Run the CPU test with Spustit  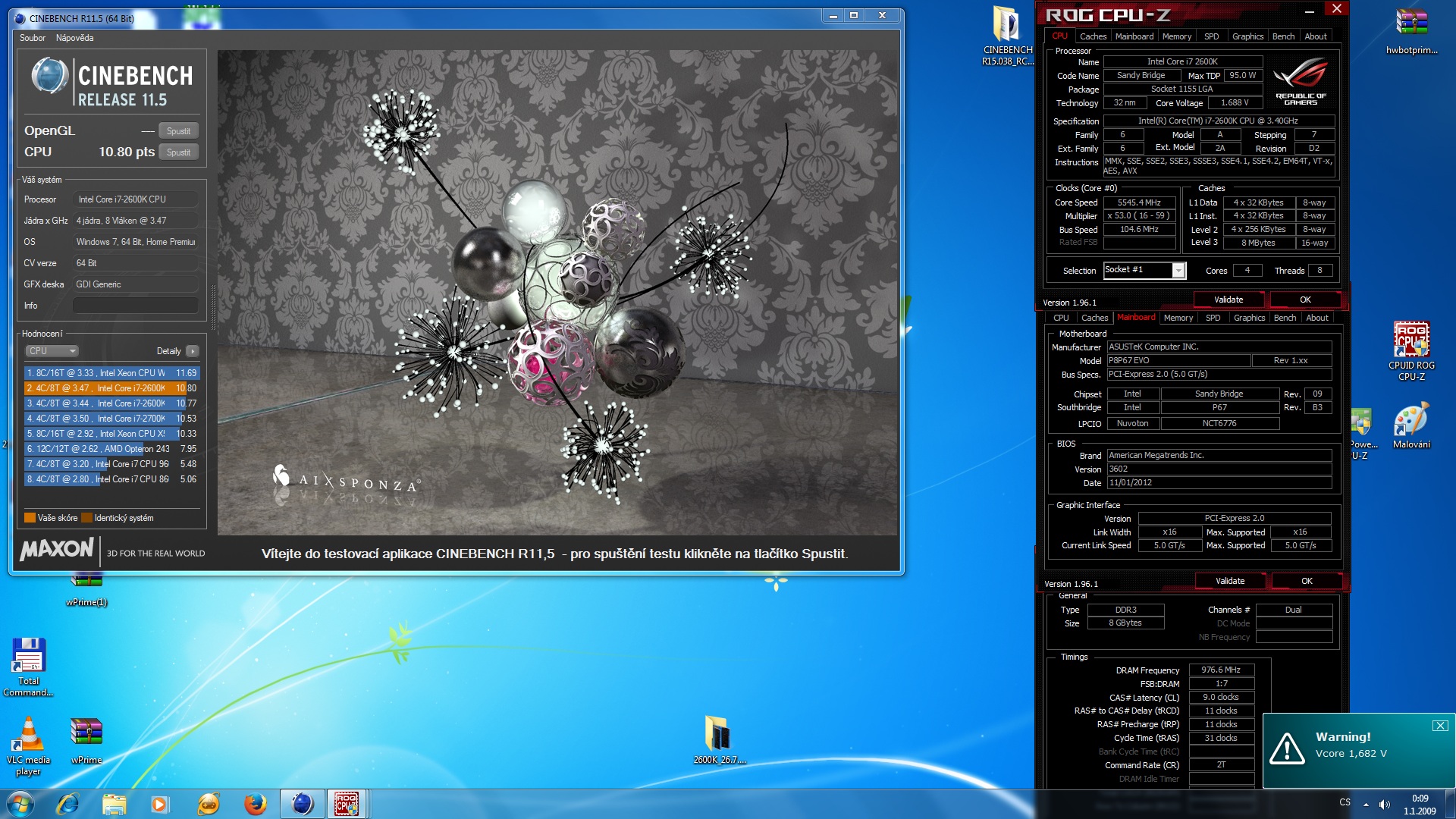179,152
